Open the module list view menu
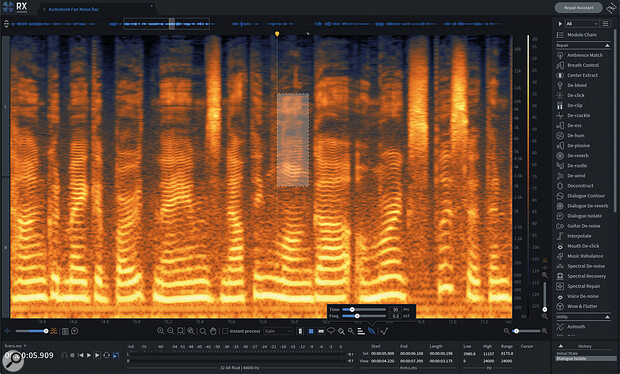 (605, 24)
